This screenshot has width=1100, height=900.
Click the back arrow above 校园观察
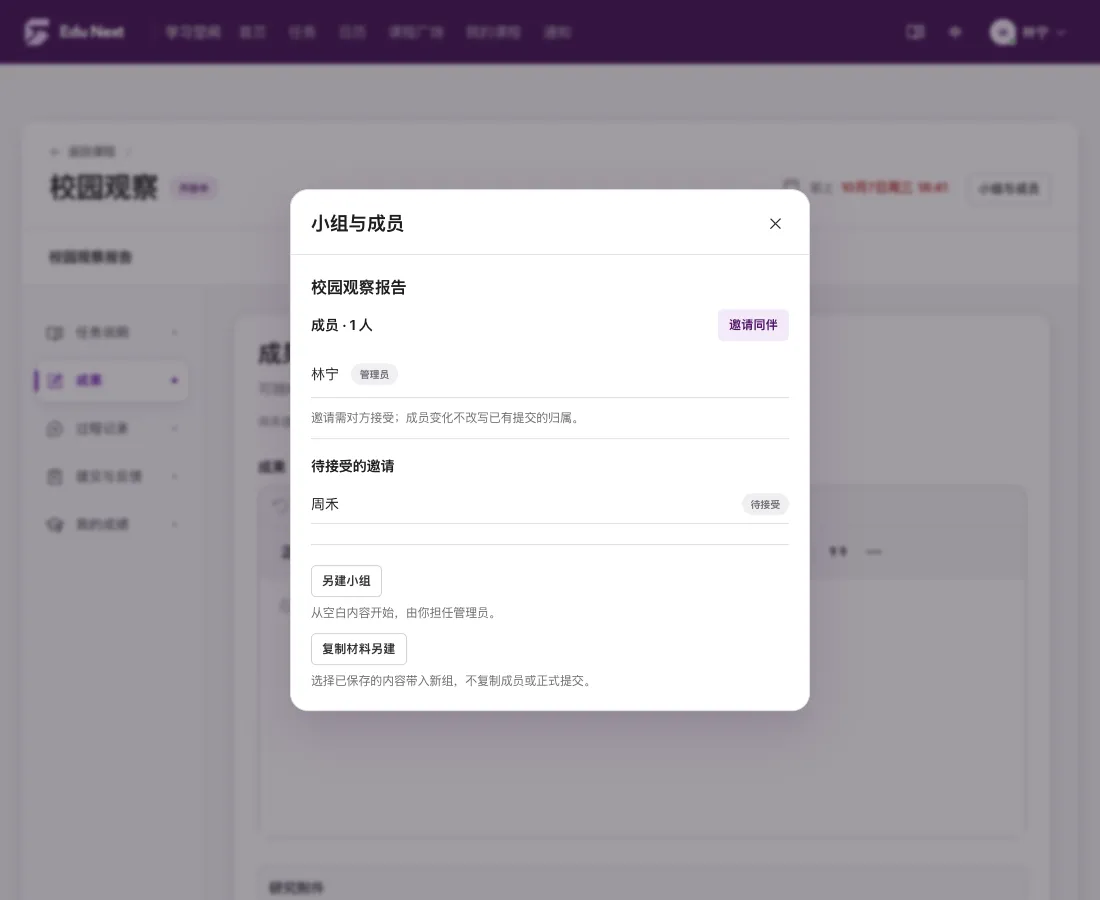pyautogui.click(x=55, y=152)
